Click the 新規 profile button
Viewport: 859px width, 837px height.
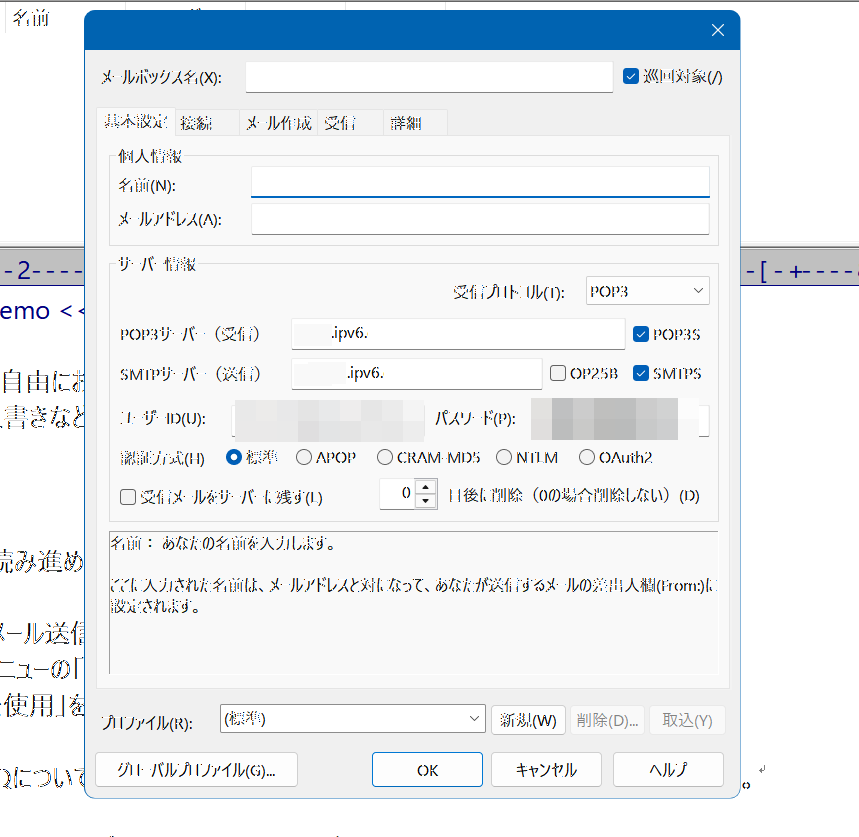coord(527,719)
